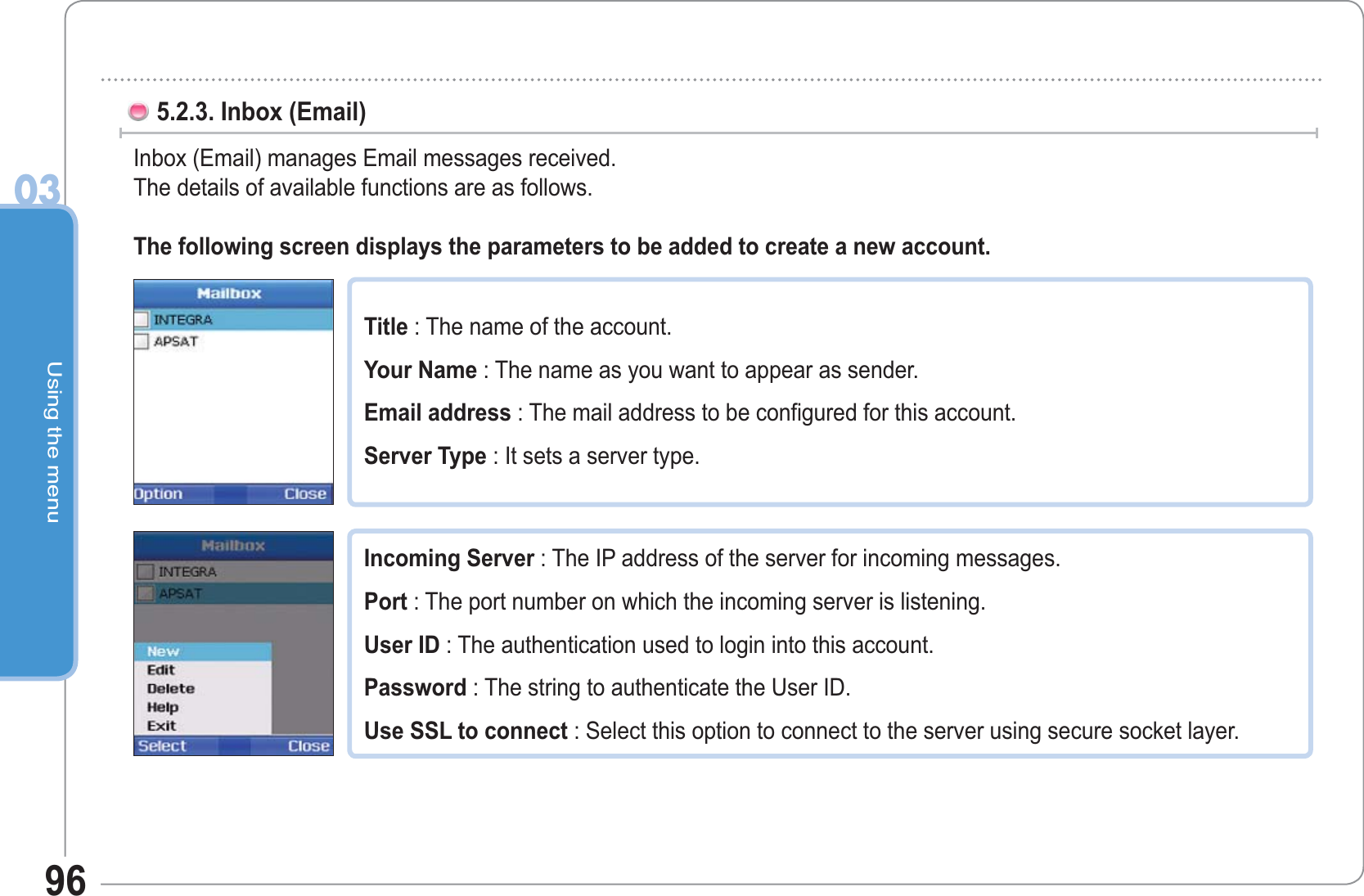Click the Mailbox title in upper phone screen

point(229,293)
